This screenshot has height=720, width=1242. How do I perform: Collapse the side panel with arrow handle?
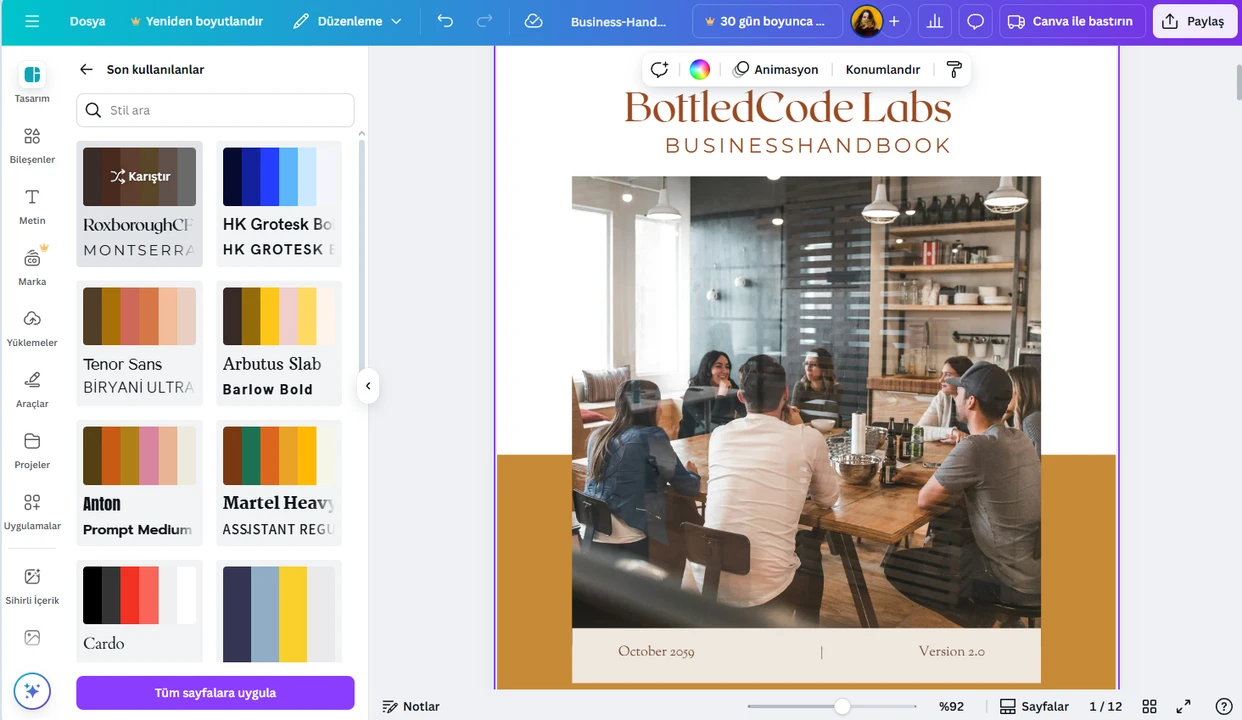368,386
